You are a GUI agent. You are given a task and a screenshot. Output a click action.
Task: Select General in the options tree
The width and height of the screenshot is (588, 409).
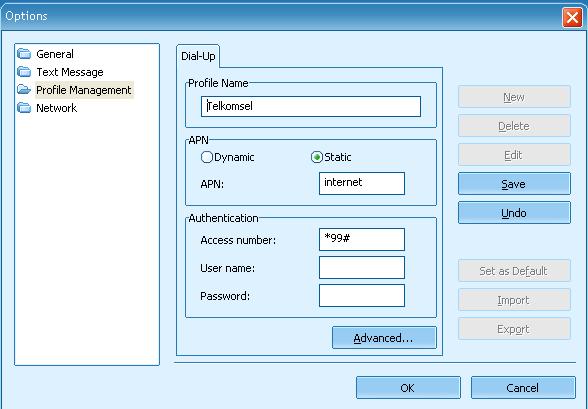[x=55, y=54]
